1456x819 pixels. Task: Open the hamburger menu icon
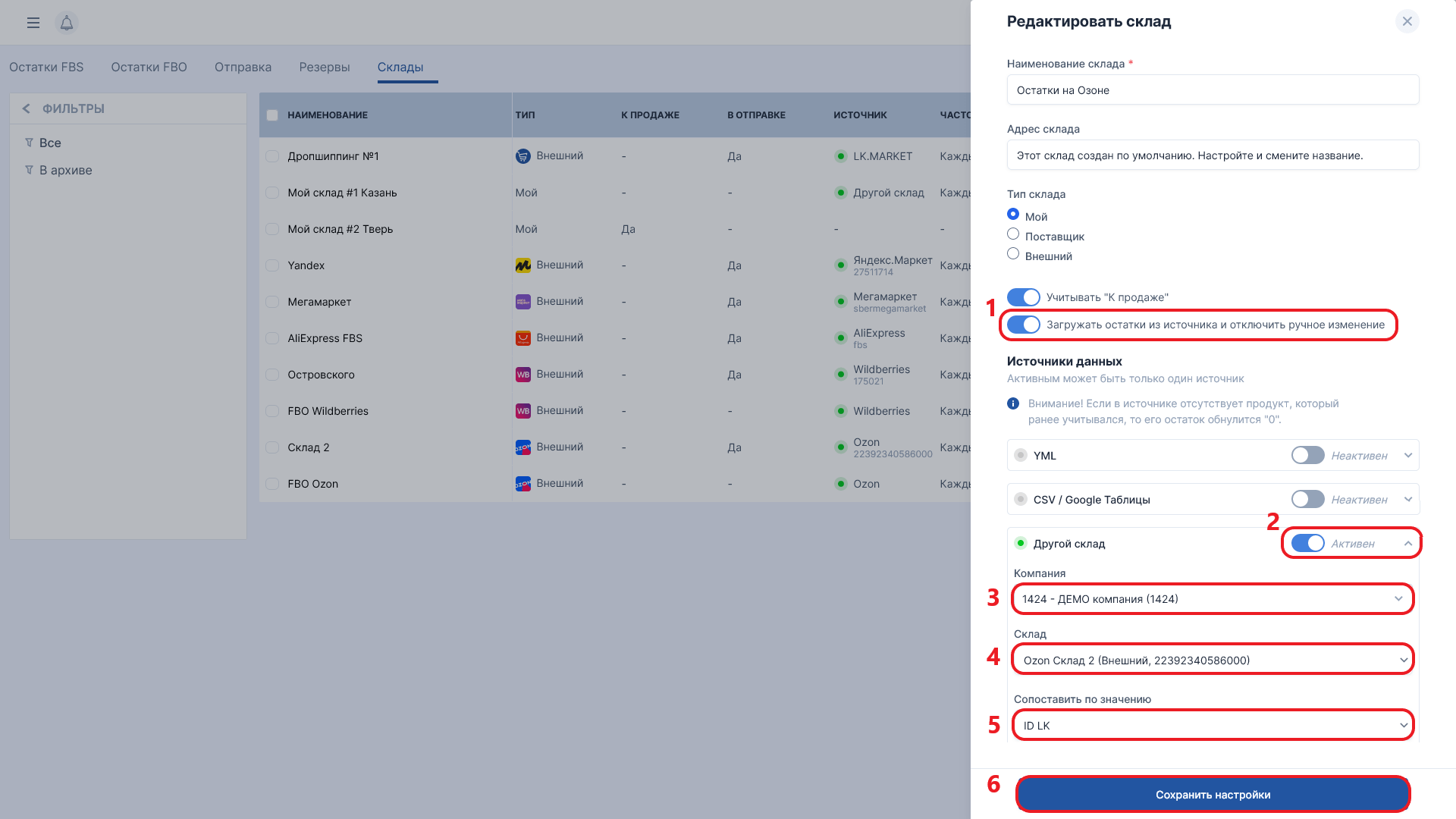[x=33, y=23]
